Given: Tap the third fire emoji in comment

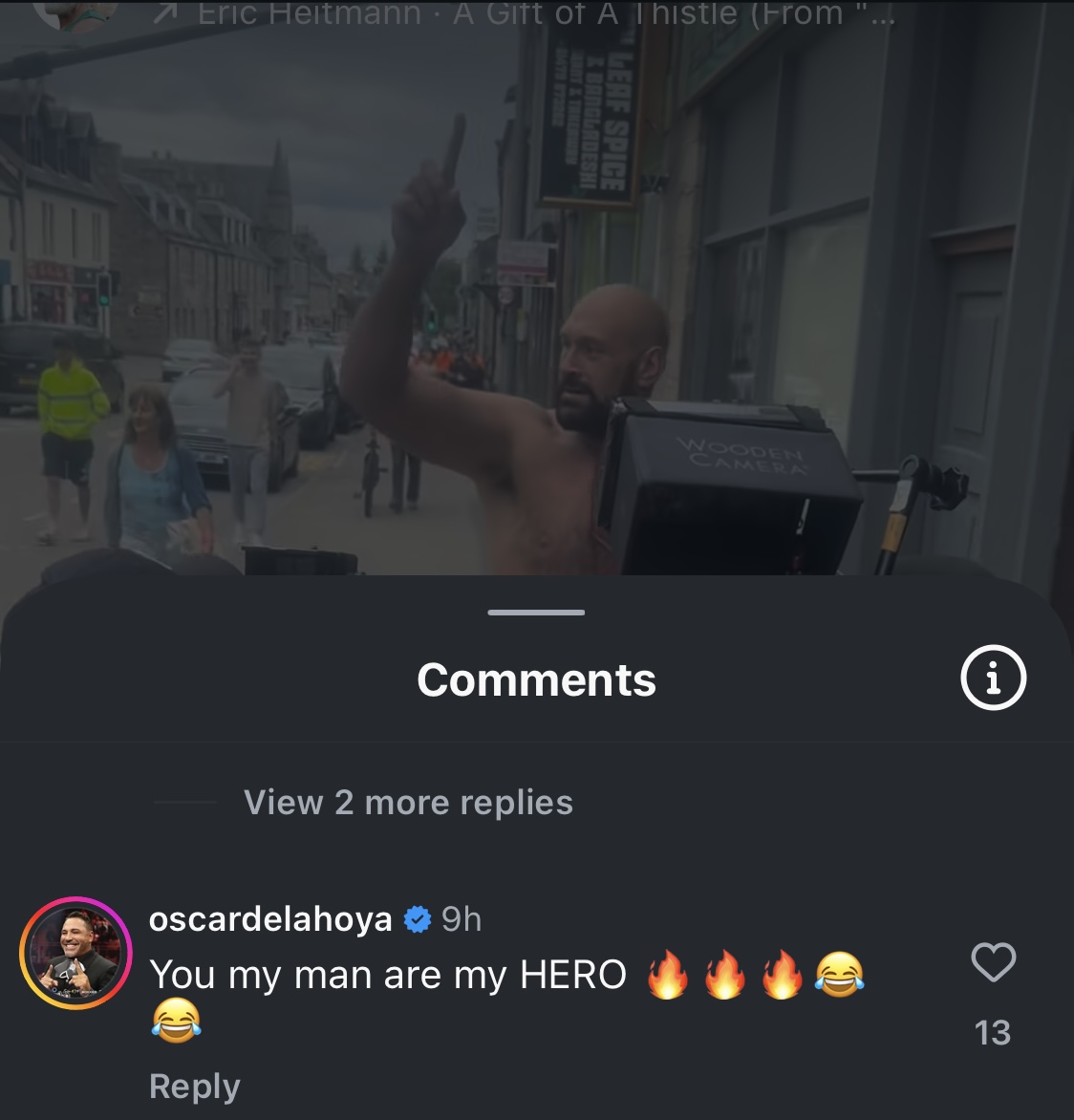Looking at the screenshot, I should click(782, 975).
